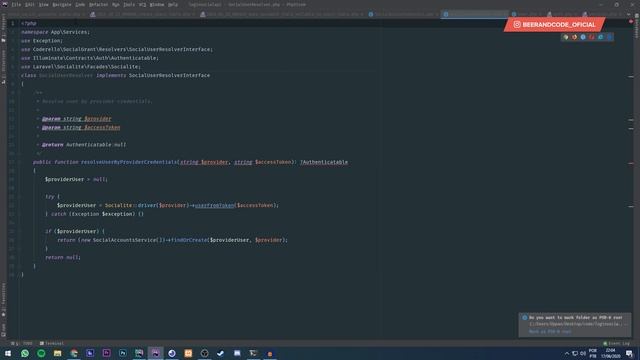Open Windows notification center icon
The width and height of the screenshot is (640, 360).
[x=629, y=353]
